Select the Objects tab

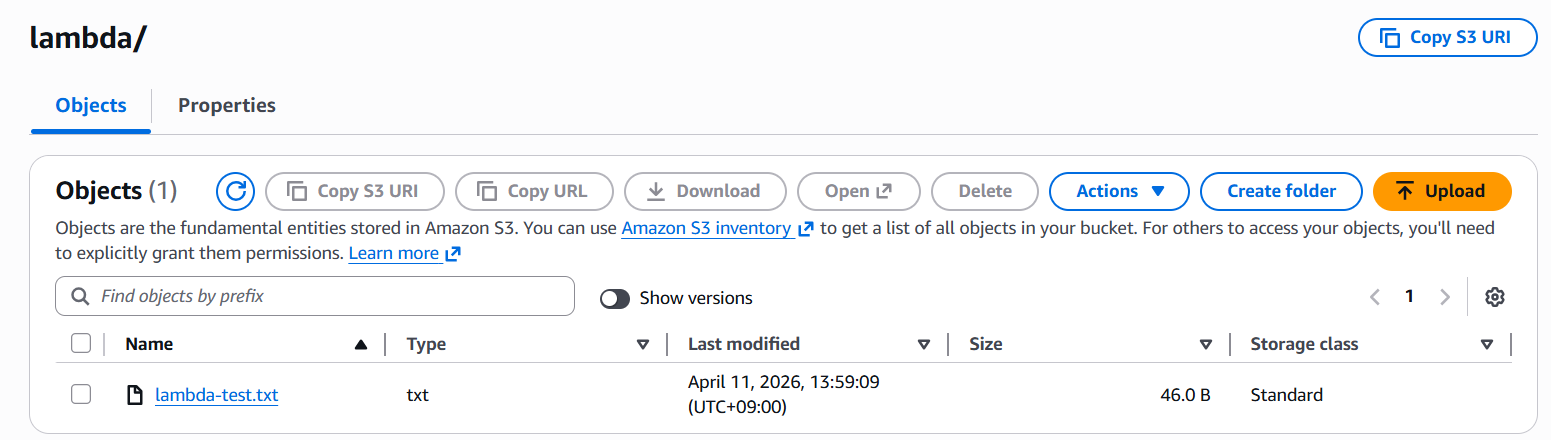91,105
